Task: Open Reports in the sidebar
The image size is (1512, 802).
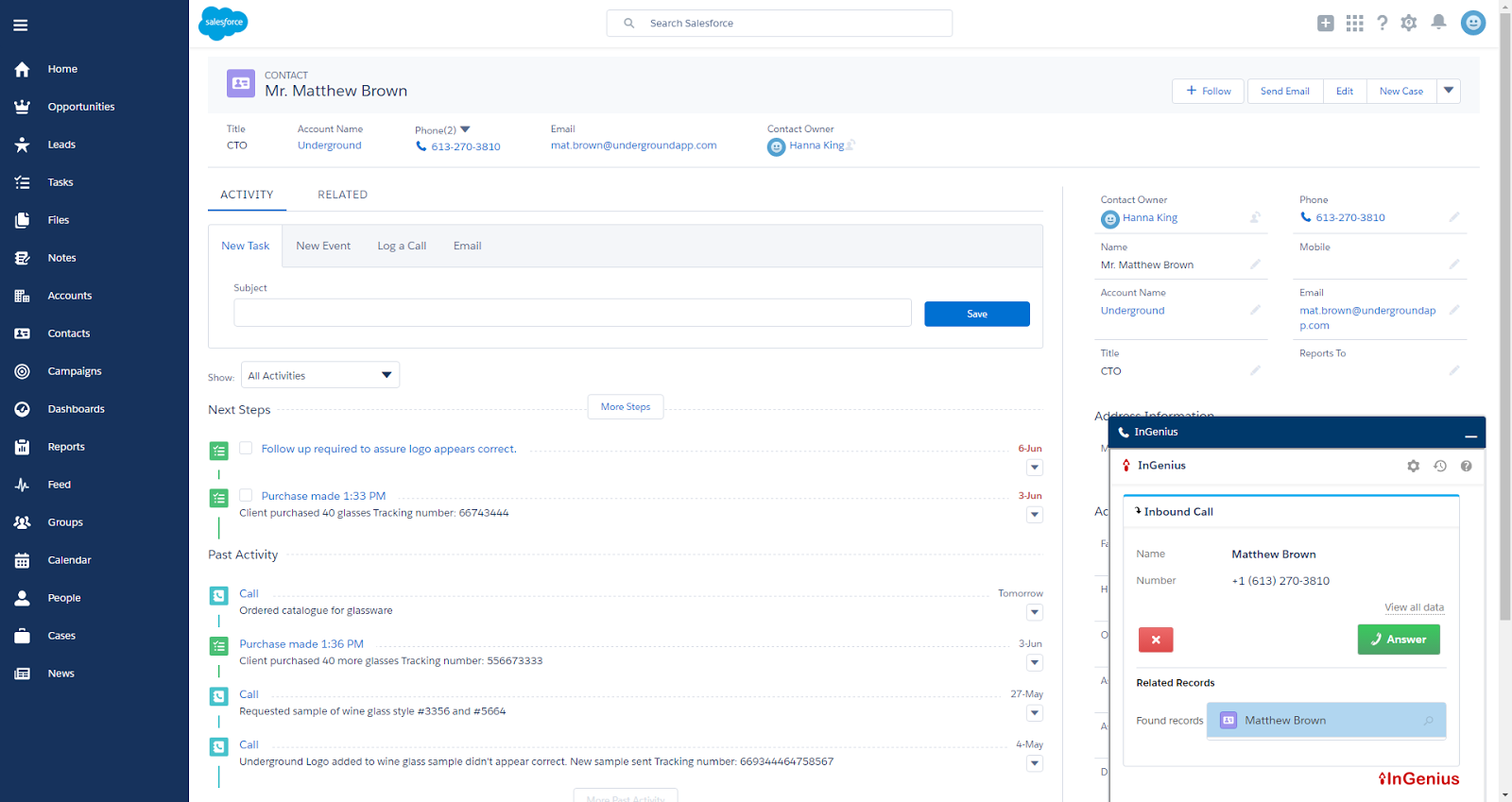Action: tap(66, 447)
